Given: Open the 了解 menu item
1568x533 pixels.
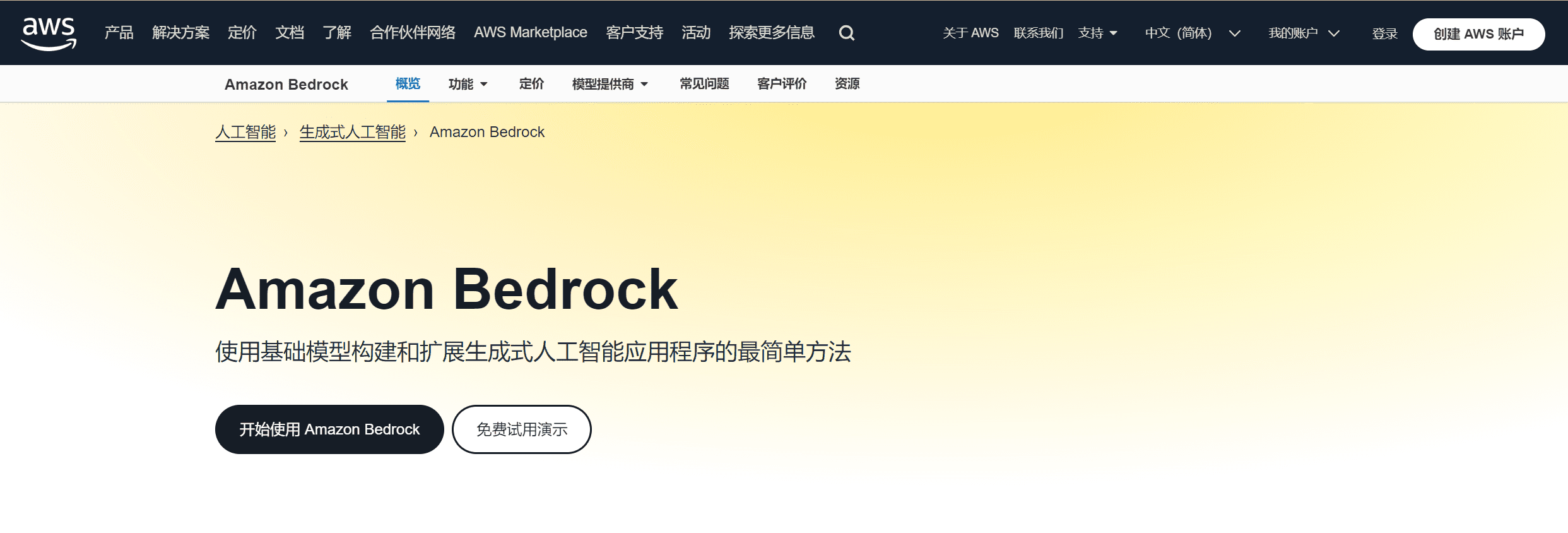Looking at the screenshot, I should click(x=337, y=33).
